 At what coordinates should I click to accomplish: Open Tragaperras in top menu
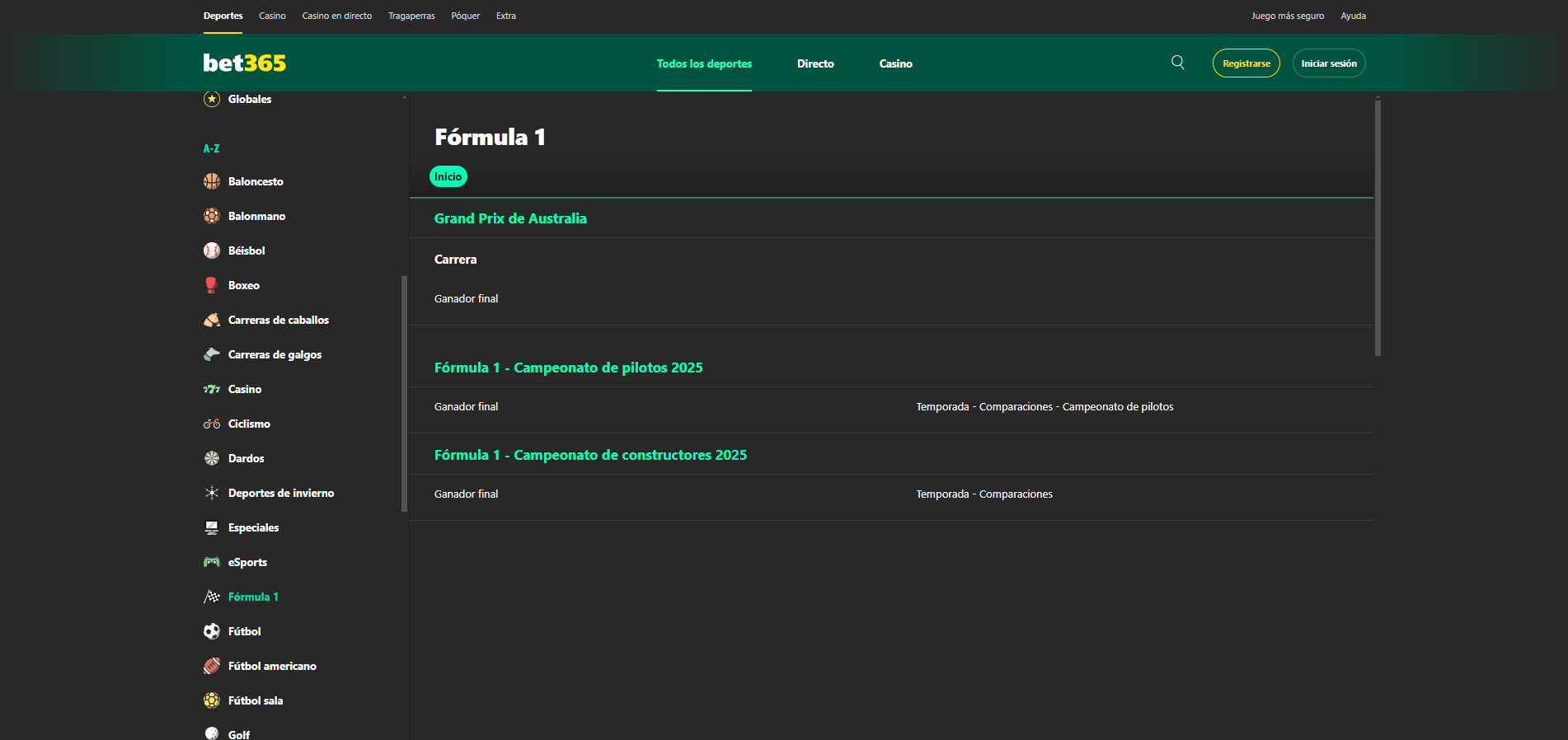click(x=411, y=16)
